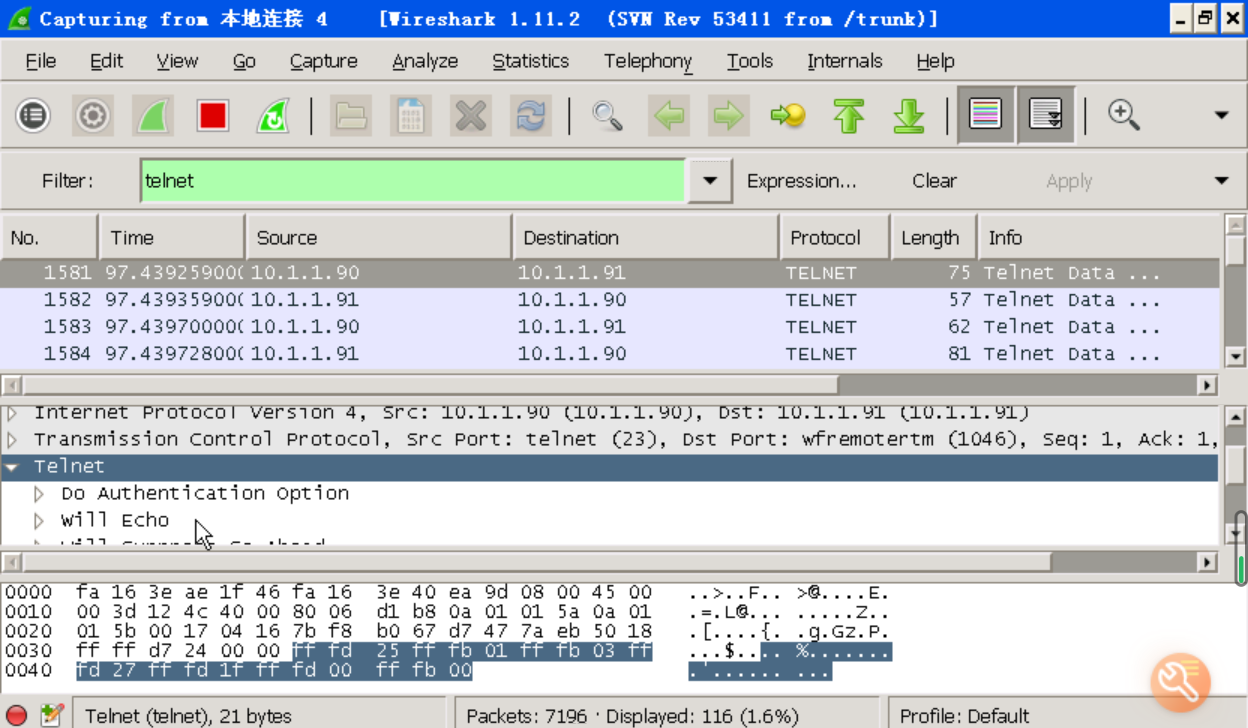Open the Statistics menu
1248x728 pixels.
click(530, 61)
